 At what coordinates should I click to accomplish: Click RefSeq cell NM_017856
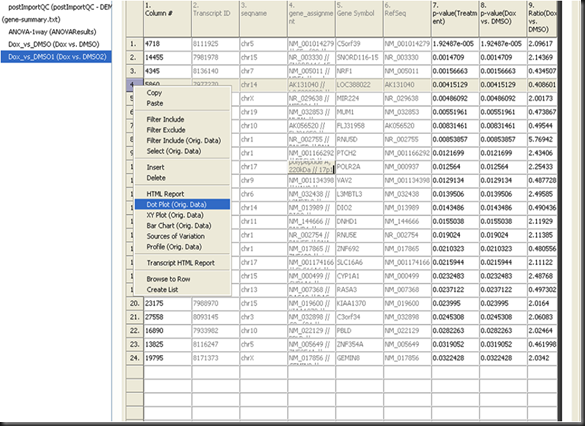(407, 358)
